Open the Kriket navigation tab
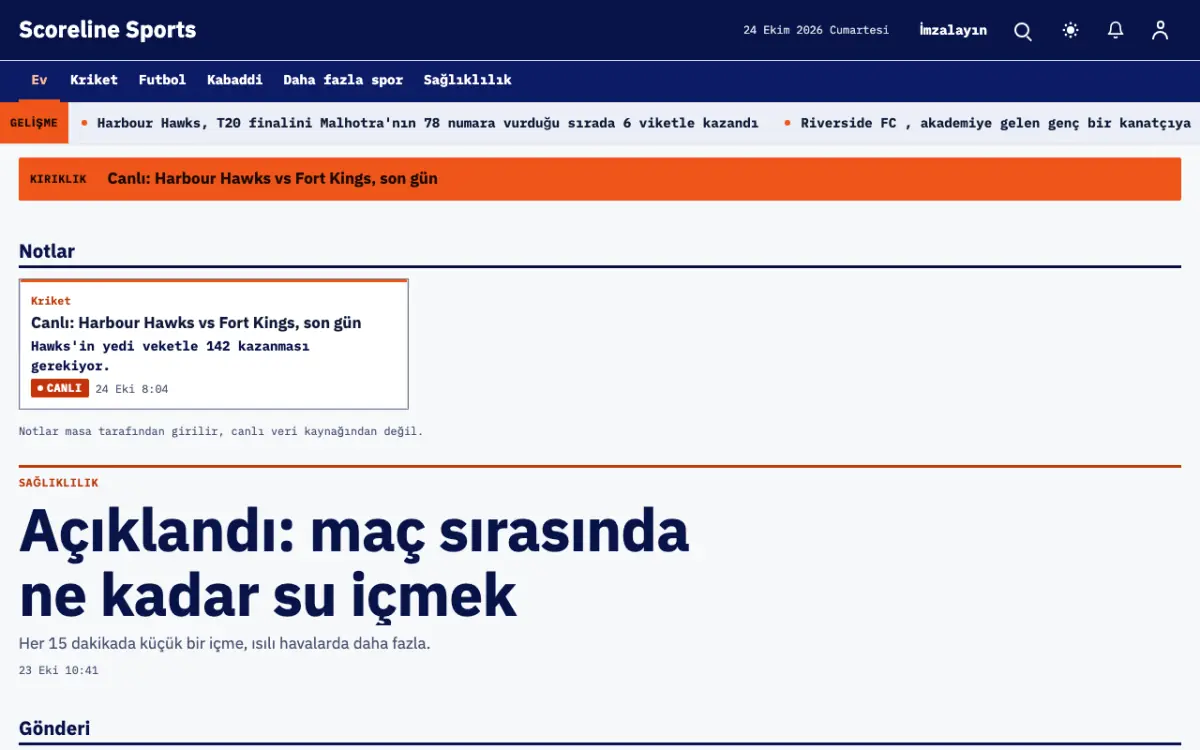The image size is (1200, 750). click(94, 80)
